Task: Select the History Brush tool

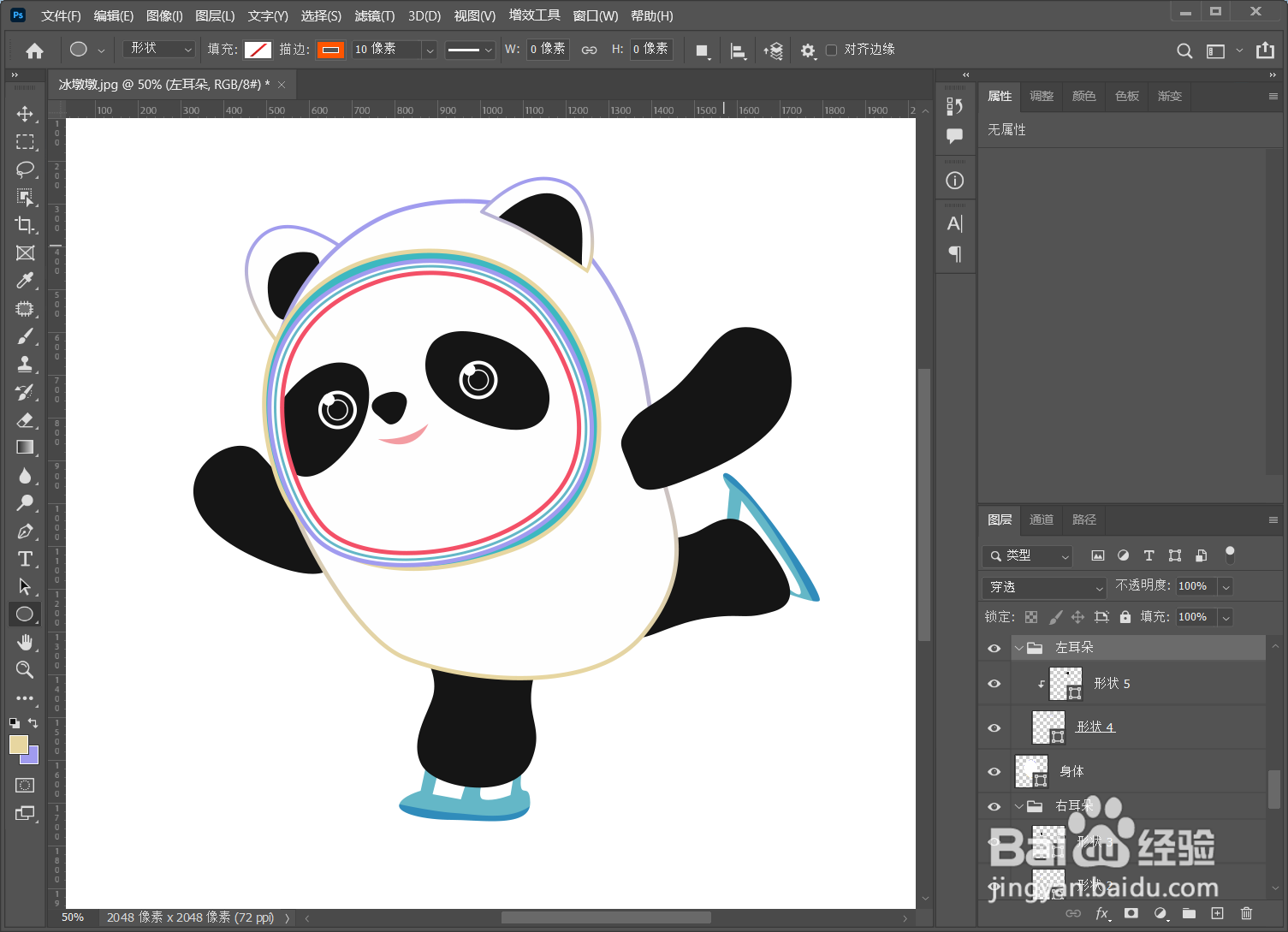Action: [25, 392]
